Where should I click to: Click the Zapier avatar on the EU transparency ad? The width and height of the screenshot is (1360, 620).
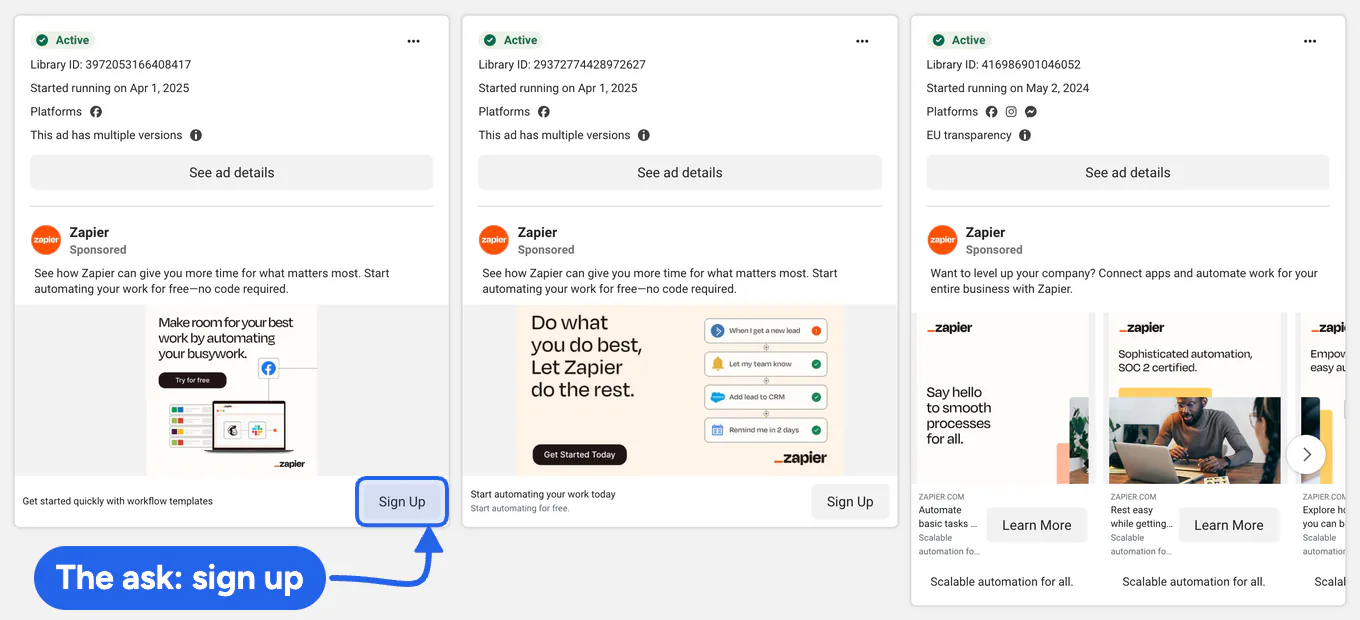pyautogui.click(x=942, y=240)
